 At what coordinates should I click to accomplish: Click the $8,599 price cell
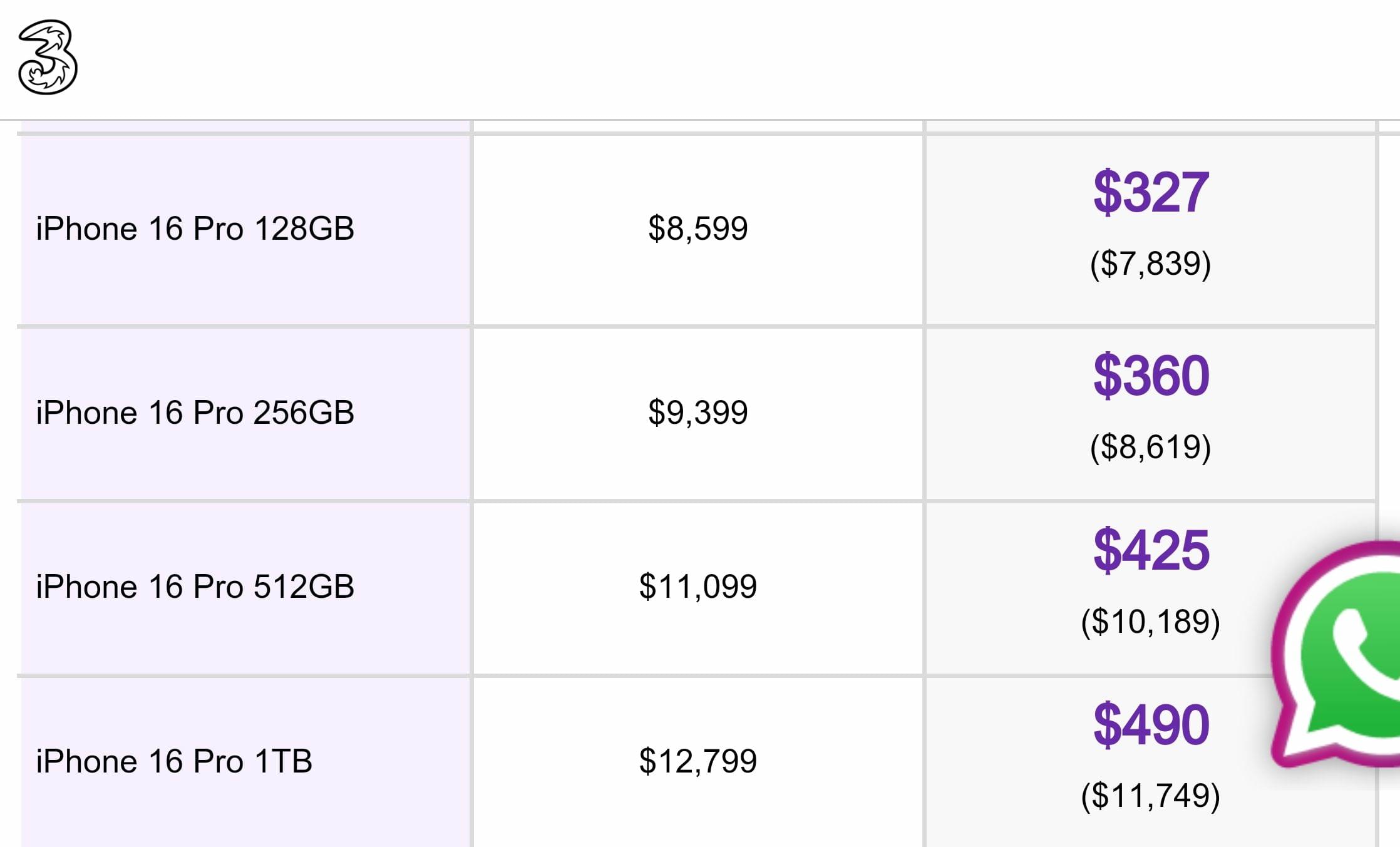pyautogui.click(x=697, y=228)
